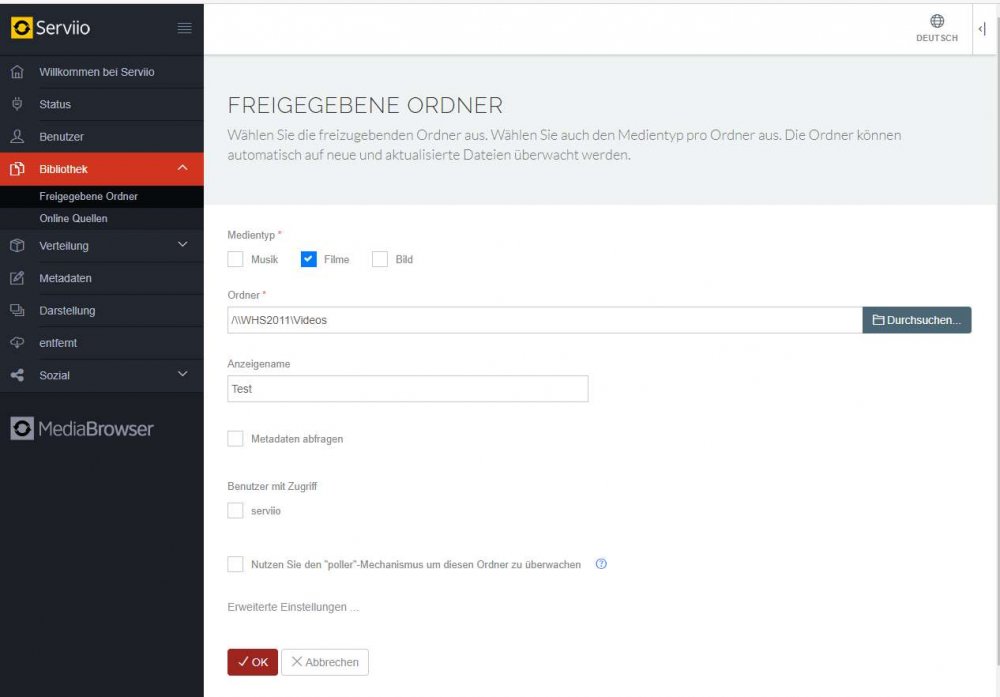Click the user icon next to Benutzer
The width and height of the screenshot is (1000, 697).
click(17, 136)
